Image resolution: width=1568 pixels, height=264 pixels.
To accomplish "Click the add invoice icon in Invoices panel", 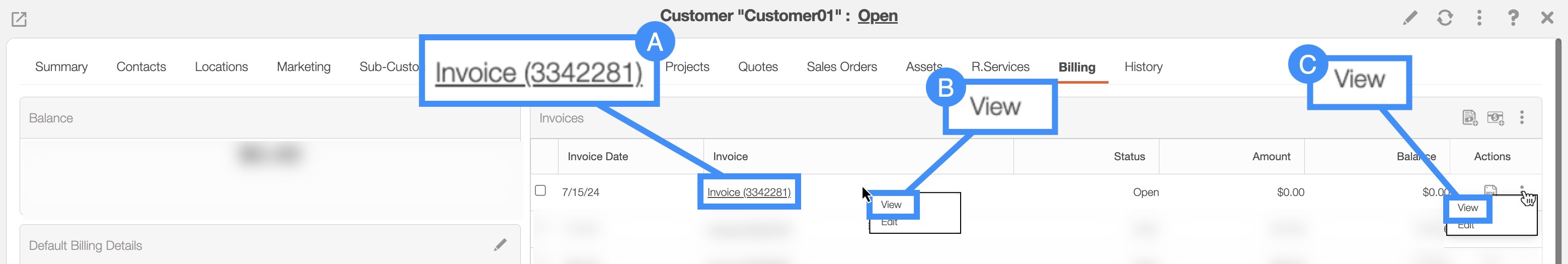I will 1469,118.
